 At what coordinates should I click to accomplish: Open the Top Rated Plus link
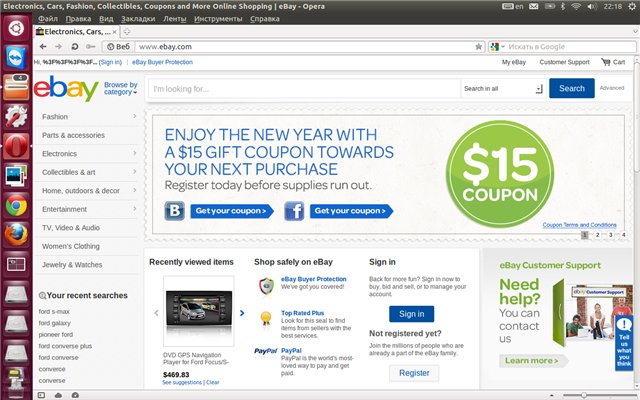(x=302, y=313)
